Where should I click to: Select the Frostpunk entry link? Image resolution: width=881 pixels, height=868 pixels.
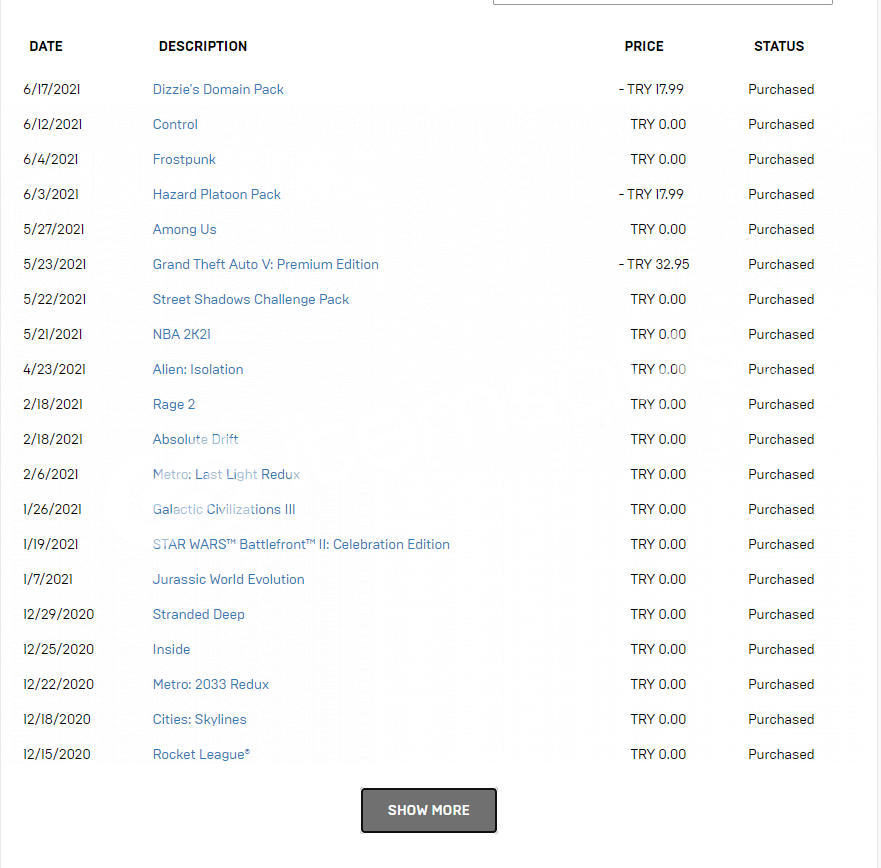point(184,160)
